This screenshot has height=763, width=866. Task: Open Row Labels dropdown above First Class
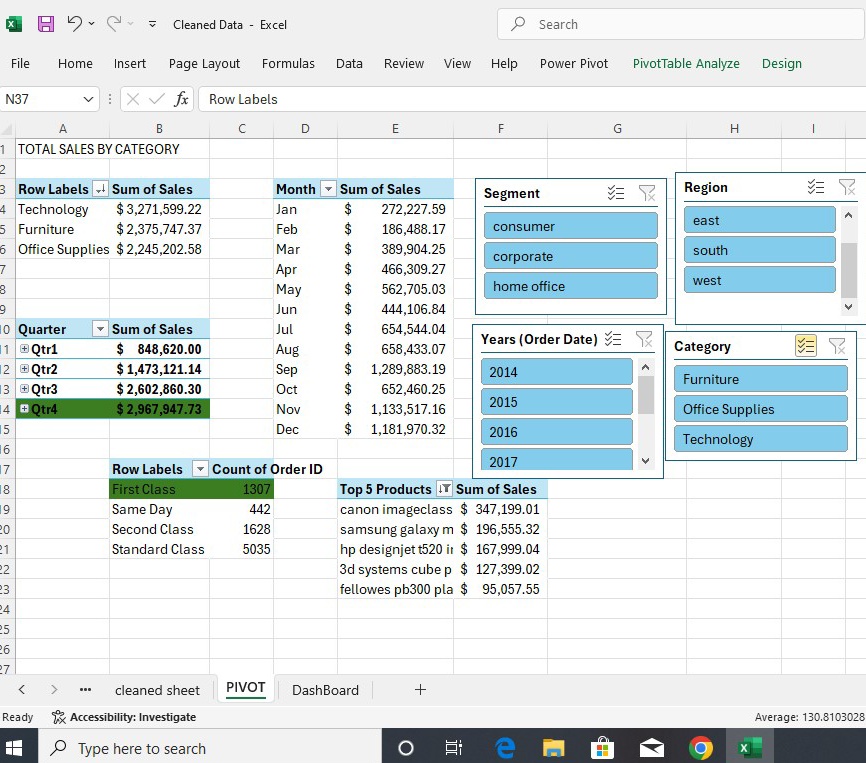coord(200,469)
